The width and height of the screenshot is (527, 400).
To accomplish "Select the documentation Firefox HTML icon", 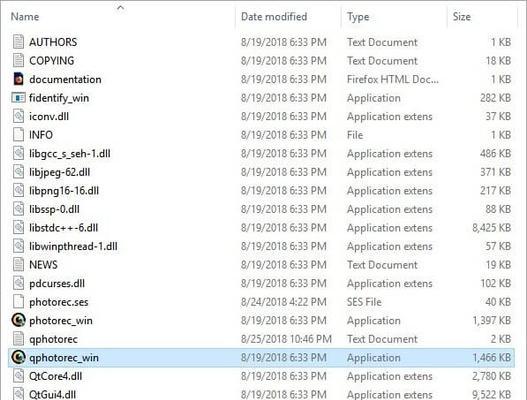I will coord(18,79).
